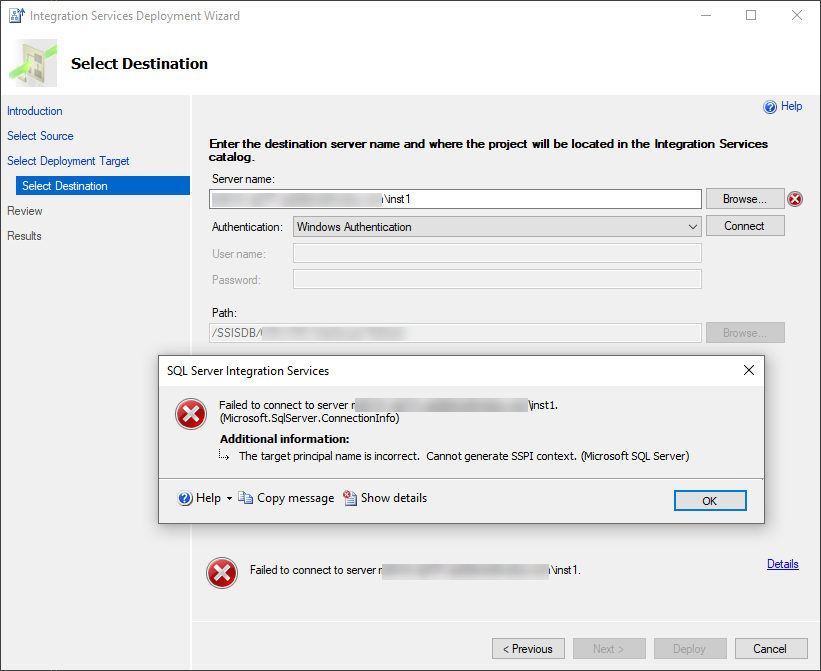Click the Show details icon
The height and width of the screenshot is (671, 821).
[x=350, y=498]
